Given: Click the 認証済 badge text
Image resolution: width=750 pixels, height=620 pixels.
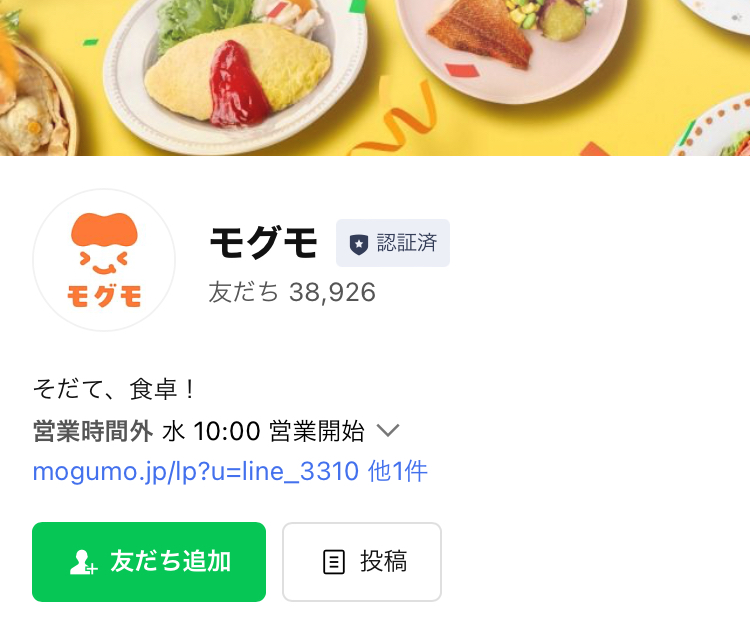Looking at the screenshot, I should tap(407, 243).
